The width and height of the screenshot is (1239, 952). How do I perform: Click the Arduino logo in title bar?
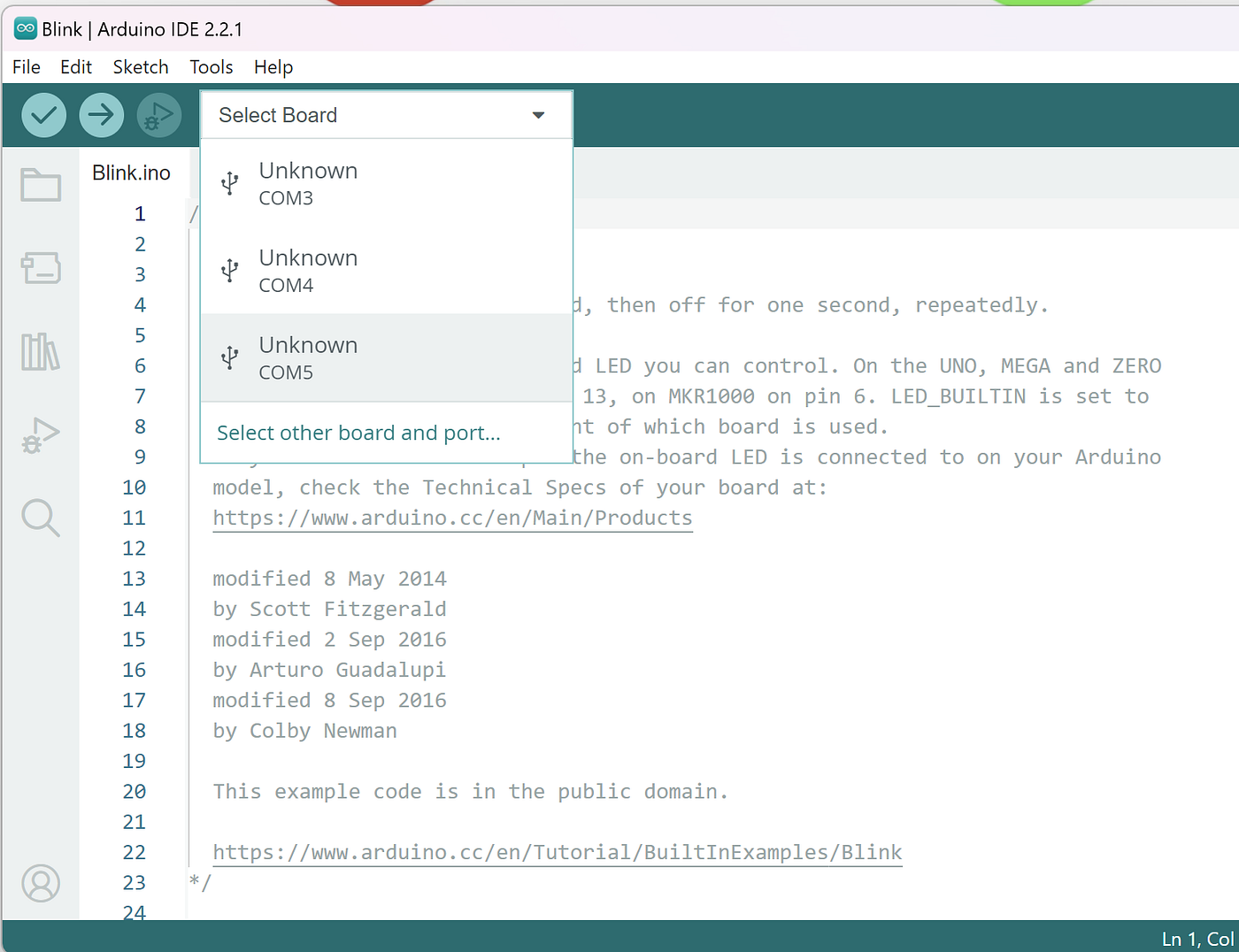[25, 28]
